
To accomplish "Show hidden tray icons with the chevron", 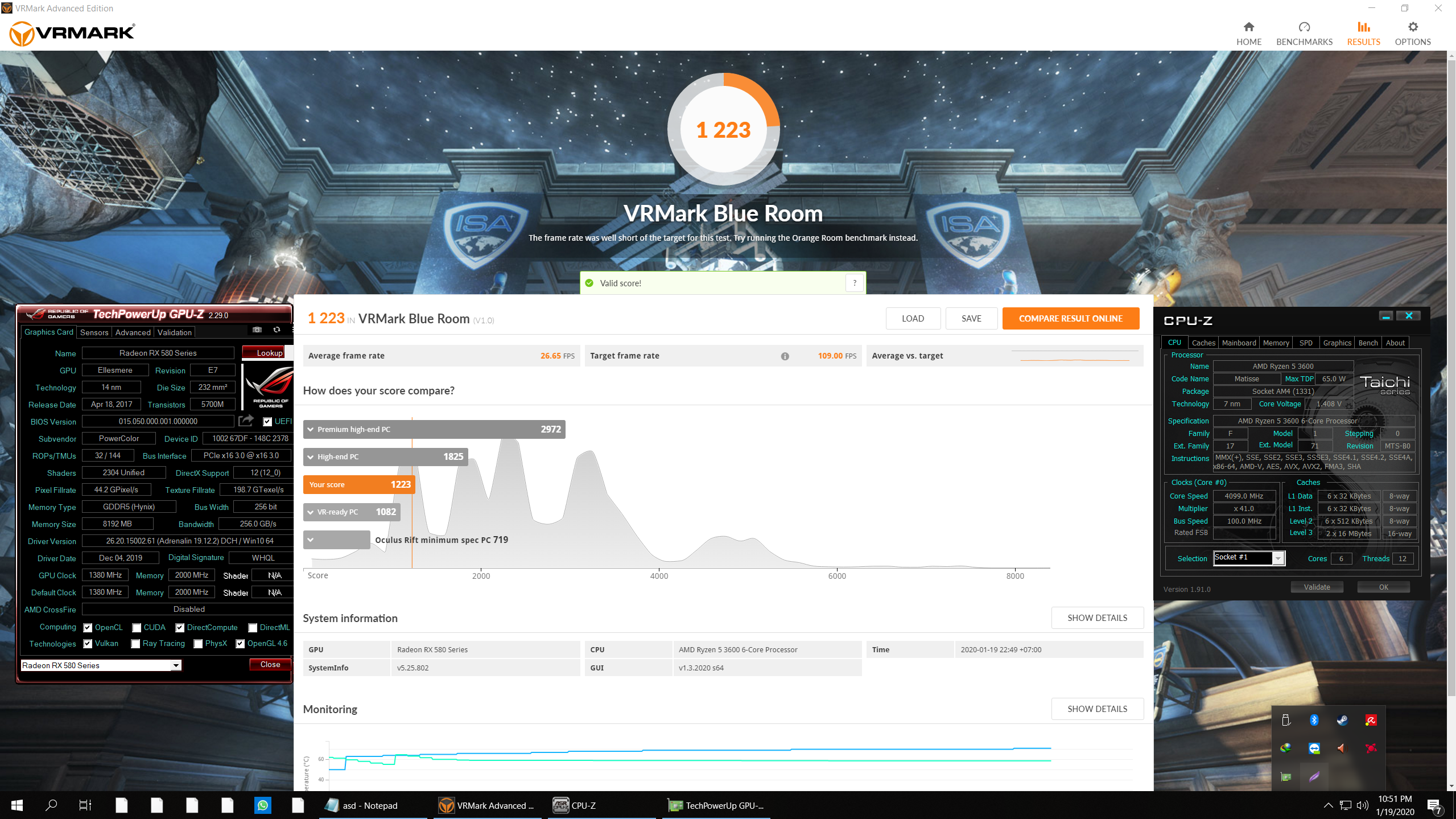I will [x=1328, y=805].
